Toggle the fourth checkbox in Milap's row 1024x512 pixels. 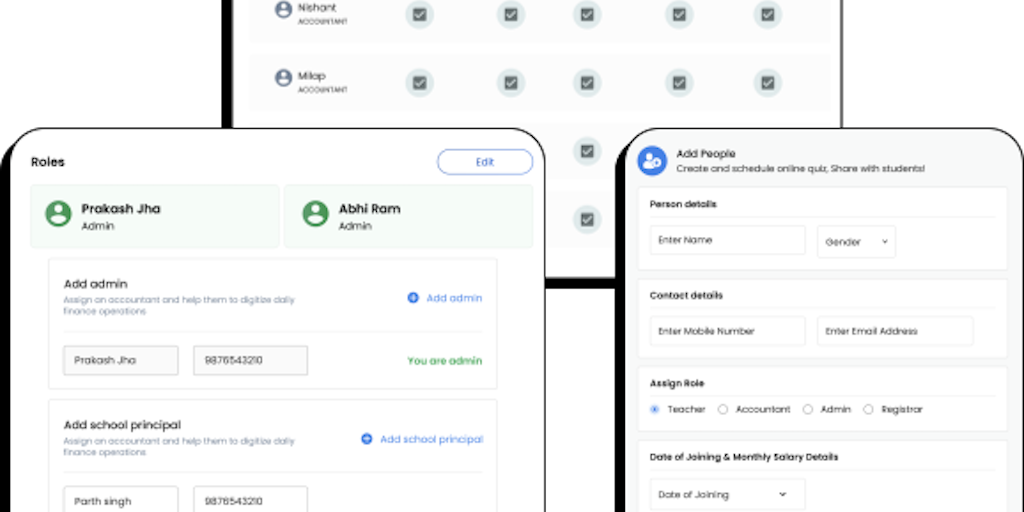point(679,83)
